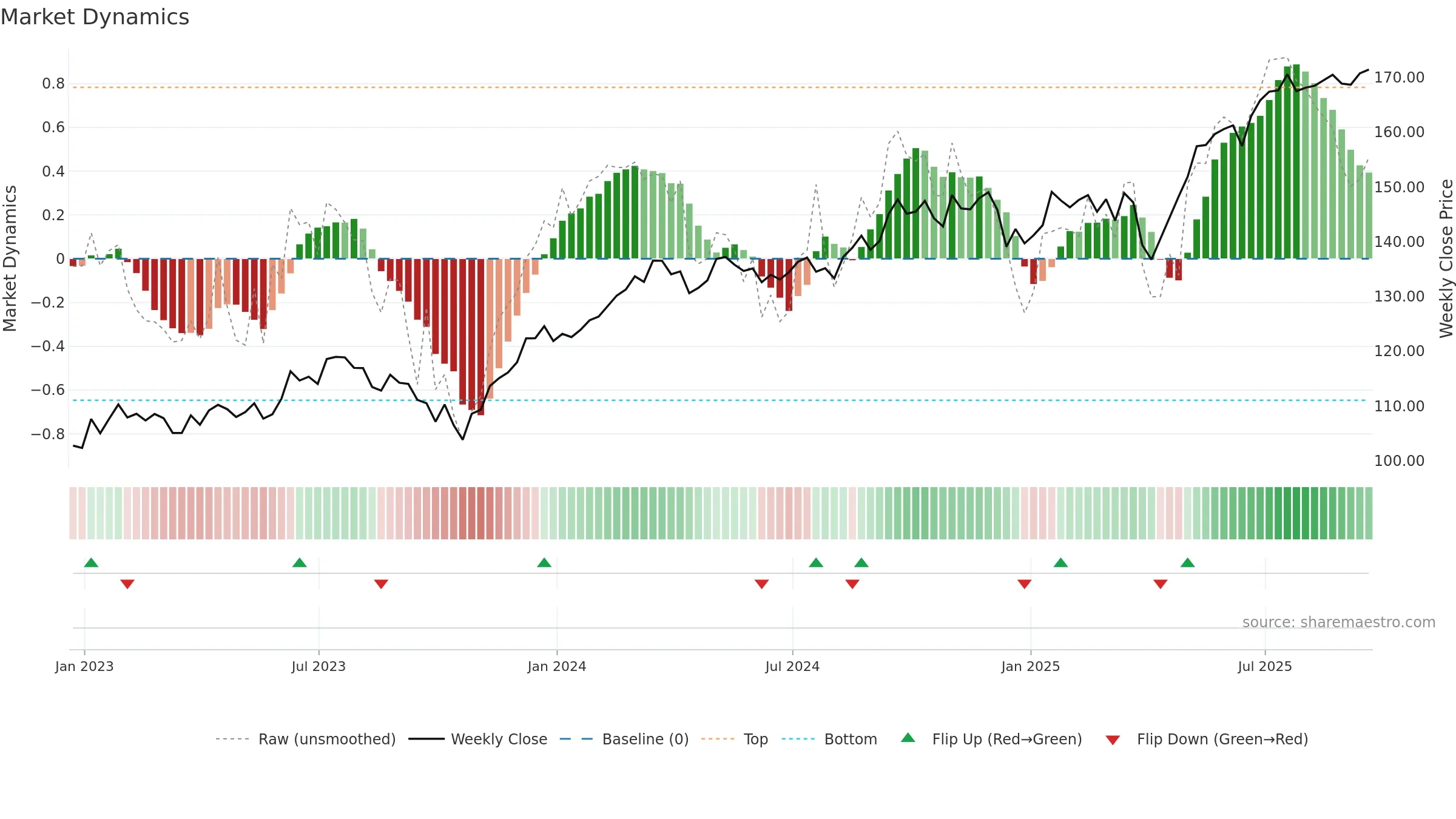This screenshot has height=819, width=1456.
Task: Toggle the Top legend entry
Action: click(x=735, y=739)
